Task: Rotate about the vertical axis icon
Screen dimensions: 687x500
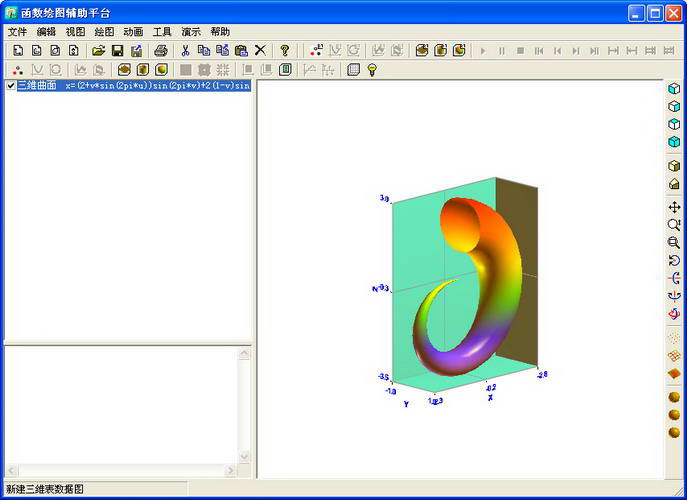Action: [674, 296]
